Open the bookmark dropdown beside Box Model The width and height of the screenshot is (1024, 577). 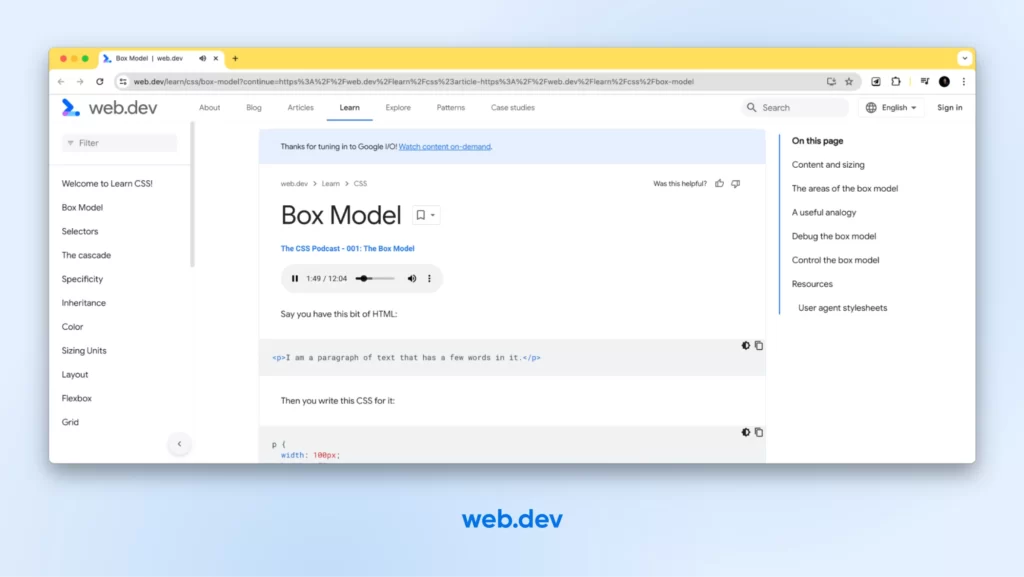coord(426,215)
